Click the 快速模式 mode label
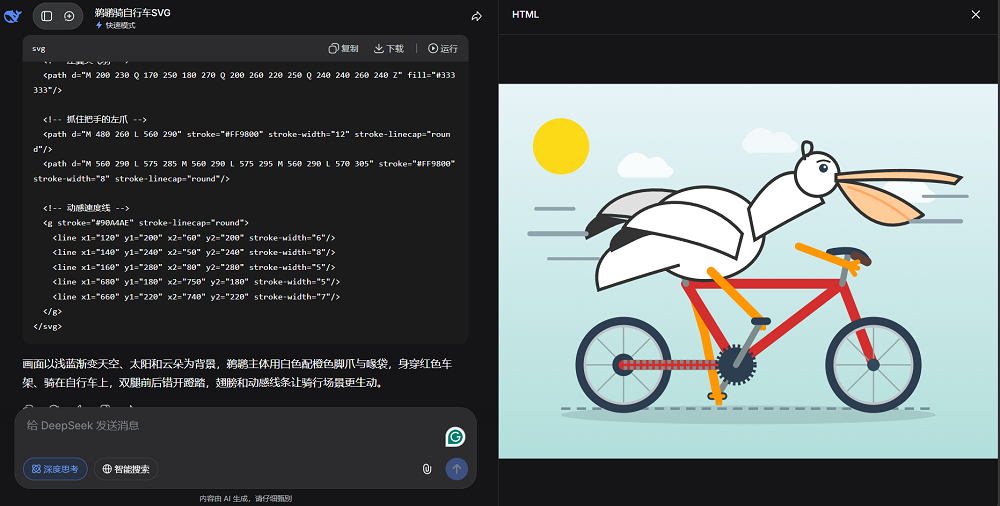 tap(115, 25)
